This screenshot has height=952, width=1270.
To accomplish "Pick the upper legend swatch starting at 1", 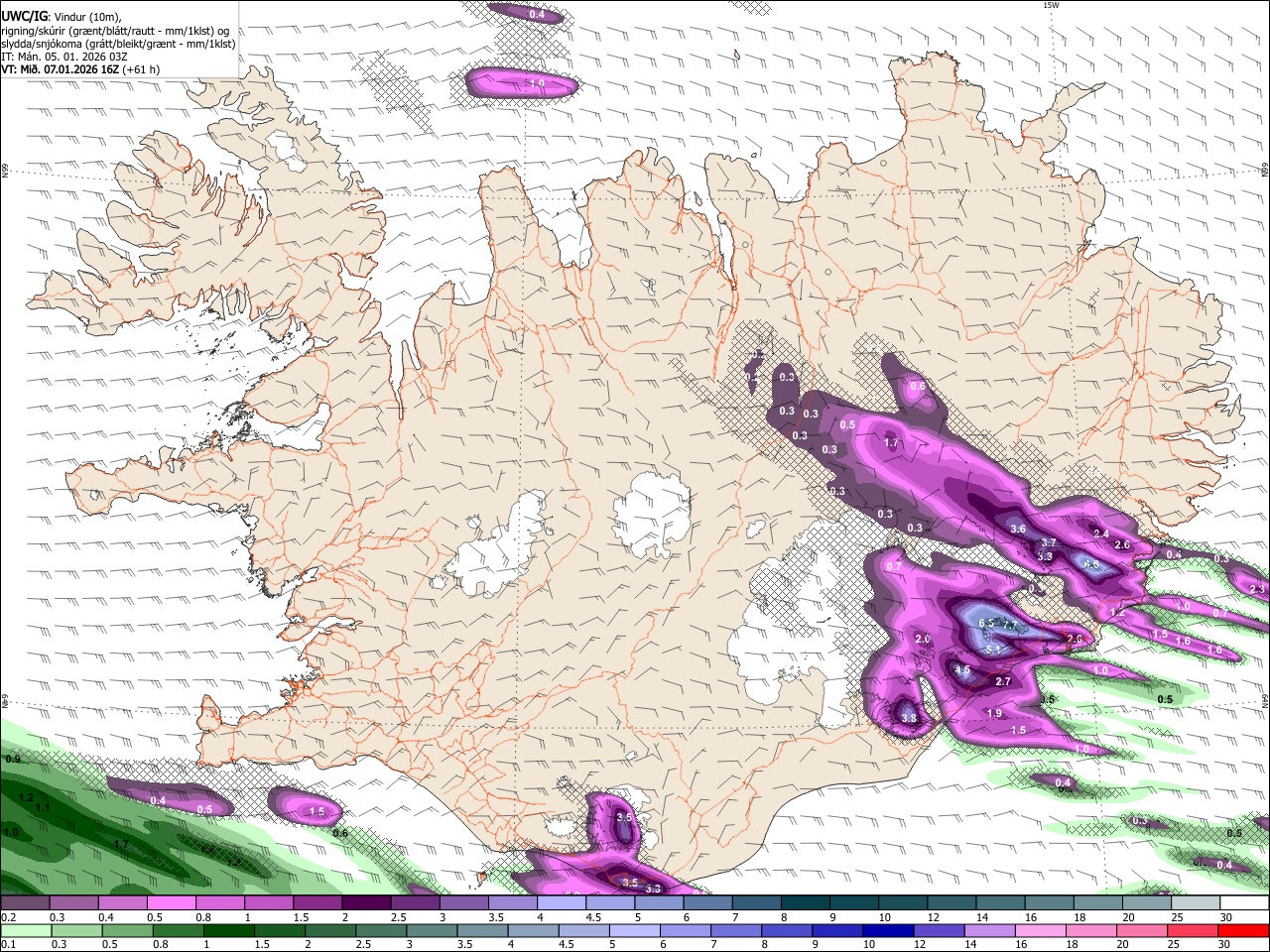I will 269,903.
